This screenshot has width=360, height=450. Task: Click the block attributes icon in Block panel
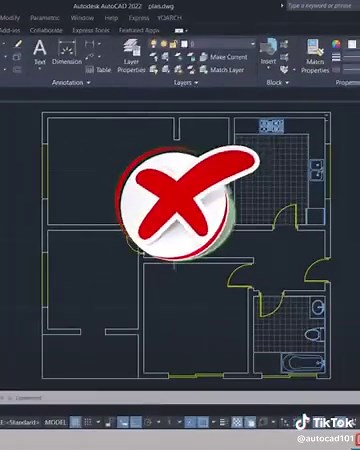(x=284, y=69)
